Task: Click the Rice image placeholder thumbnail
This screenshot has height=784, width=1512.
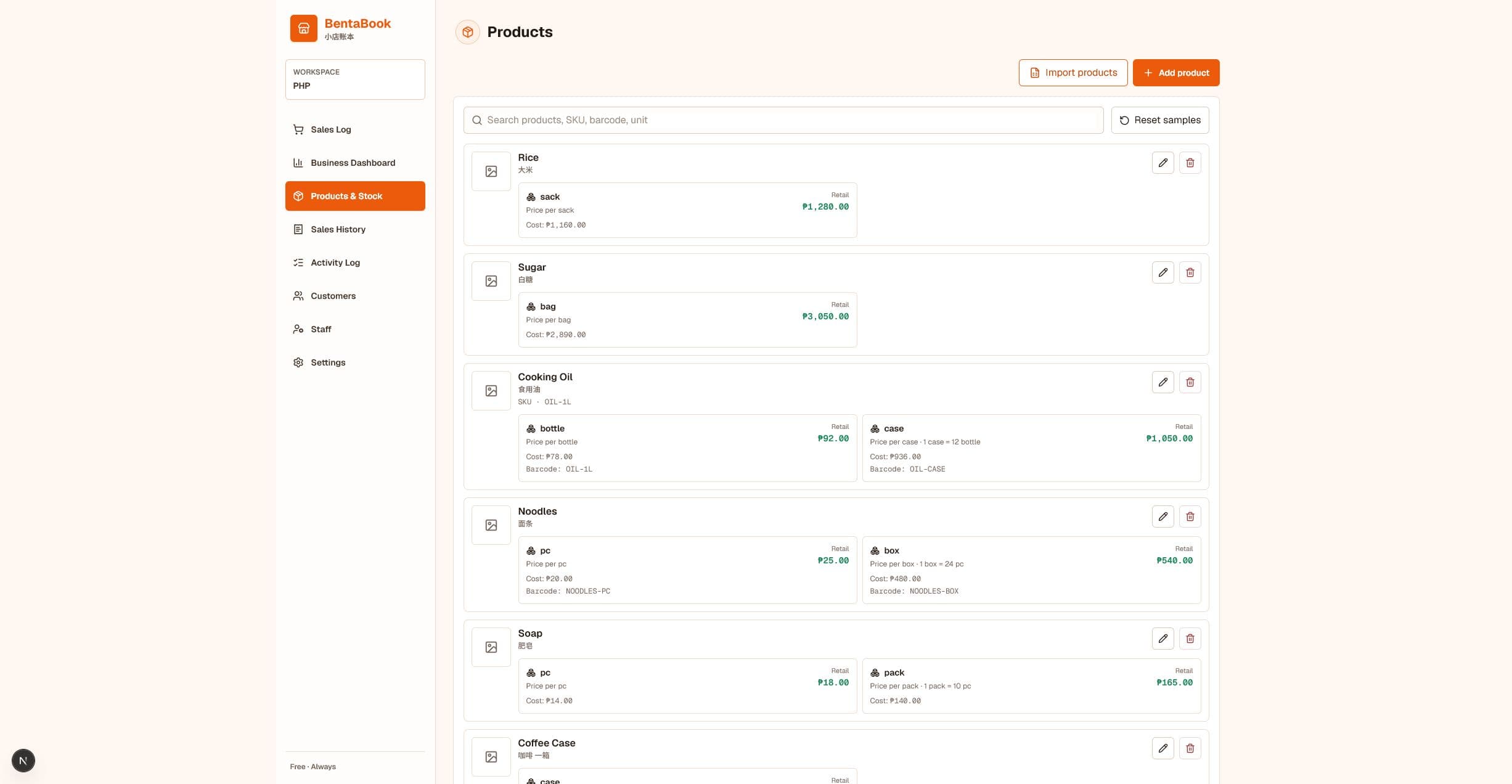Action: 491,171
